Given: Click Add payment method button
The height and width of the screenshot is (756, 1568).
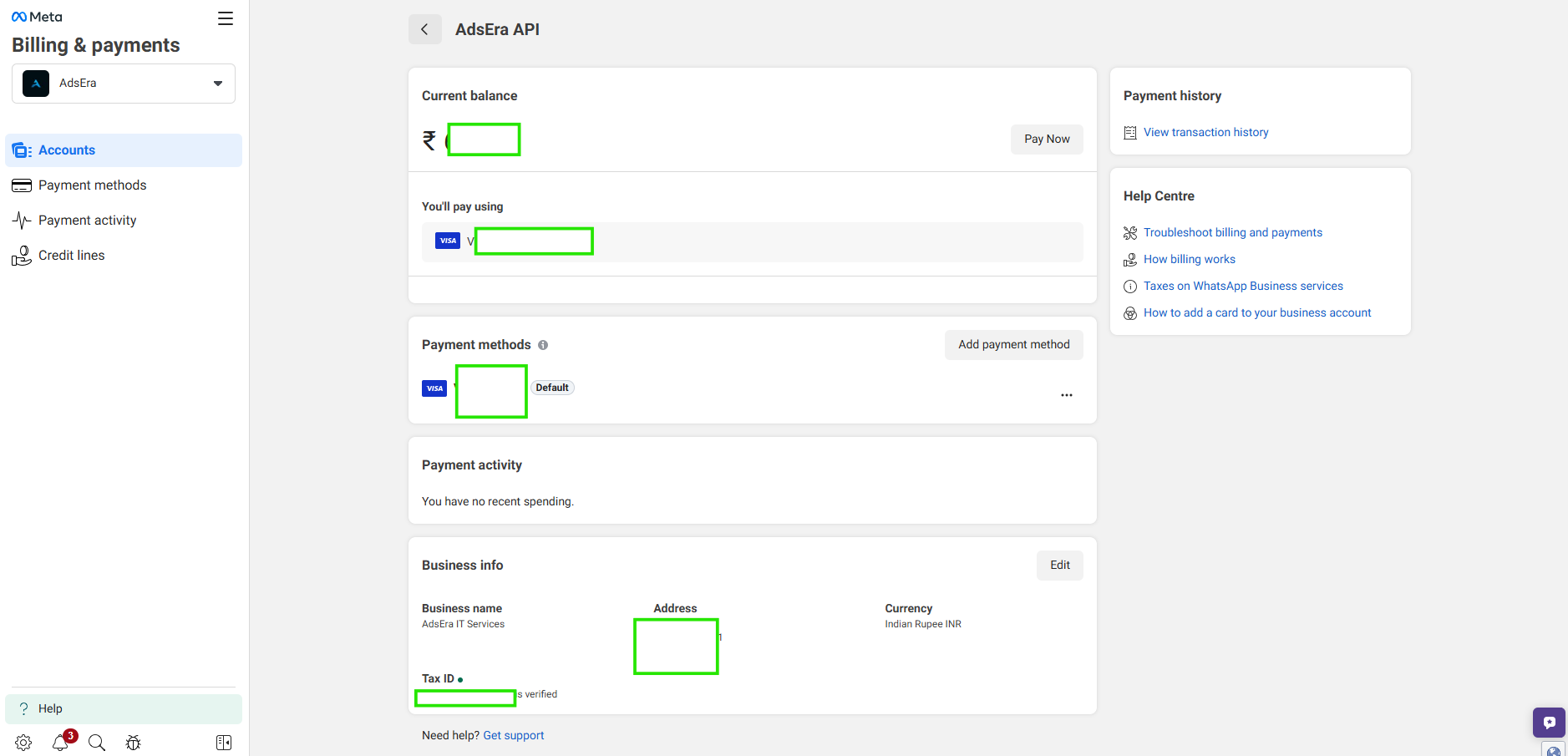Looking at the screenshot, I should click(x=1013, y=345).
